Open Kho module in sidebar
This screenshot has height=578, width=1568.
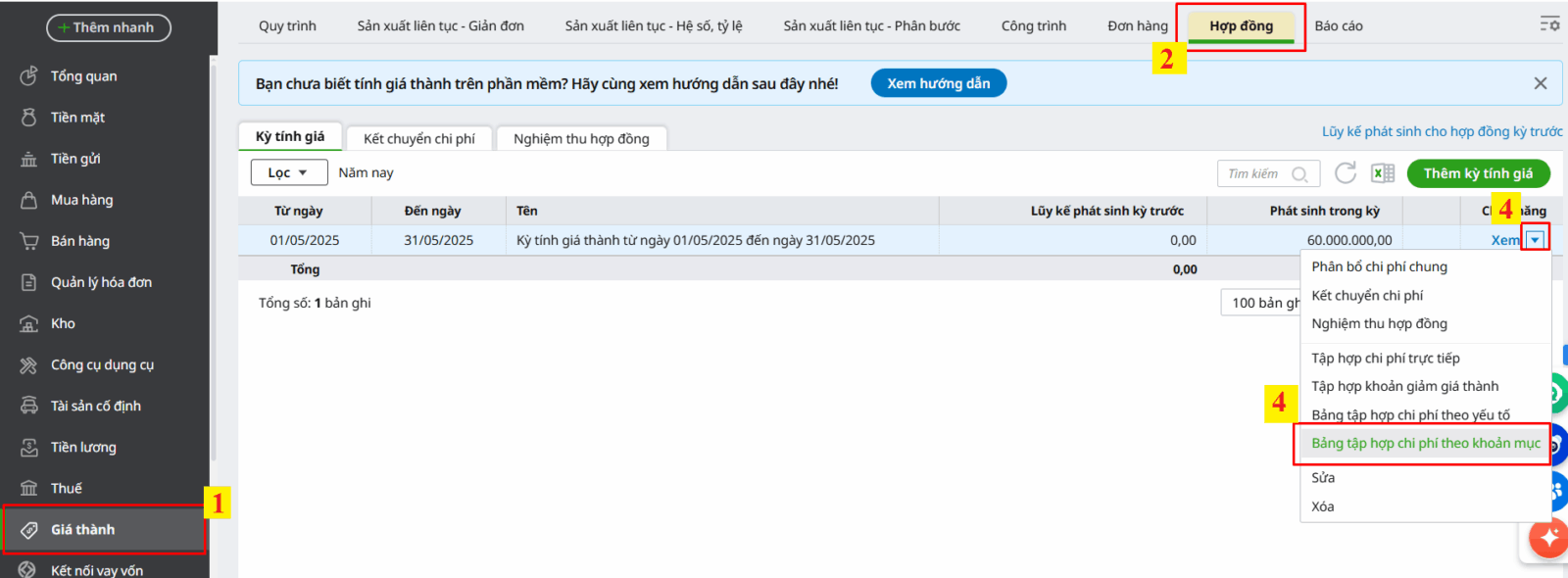(x=63, y=323)
